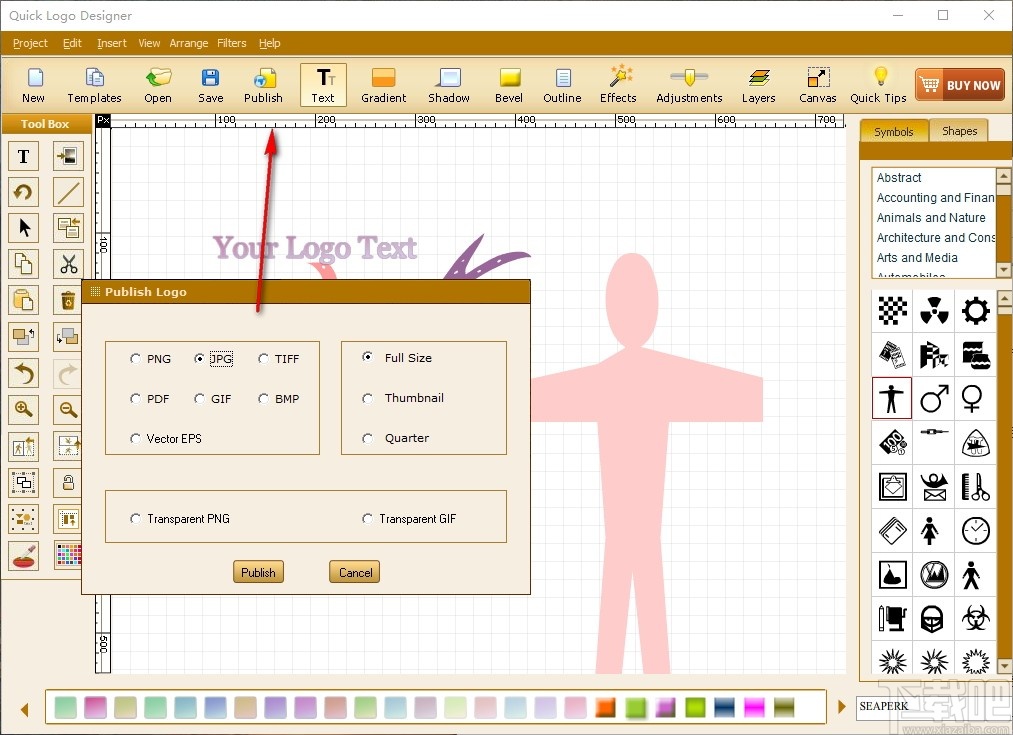Select the GIF format radio button
The width and height of the screenshot is (1013, 735).
point(200,399)
